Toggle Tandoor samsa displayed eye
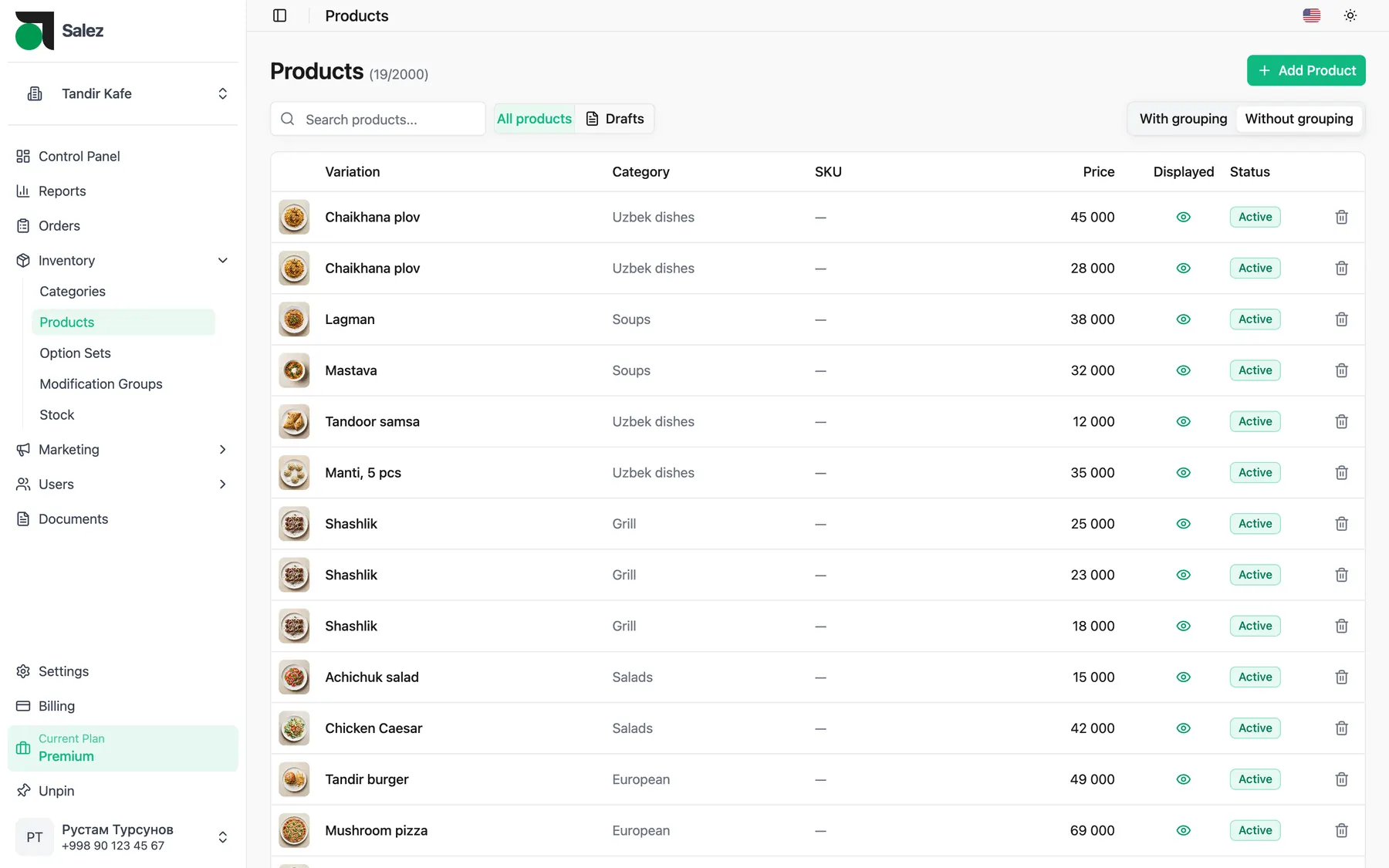1389x868 pixels. 1183,421
